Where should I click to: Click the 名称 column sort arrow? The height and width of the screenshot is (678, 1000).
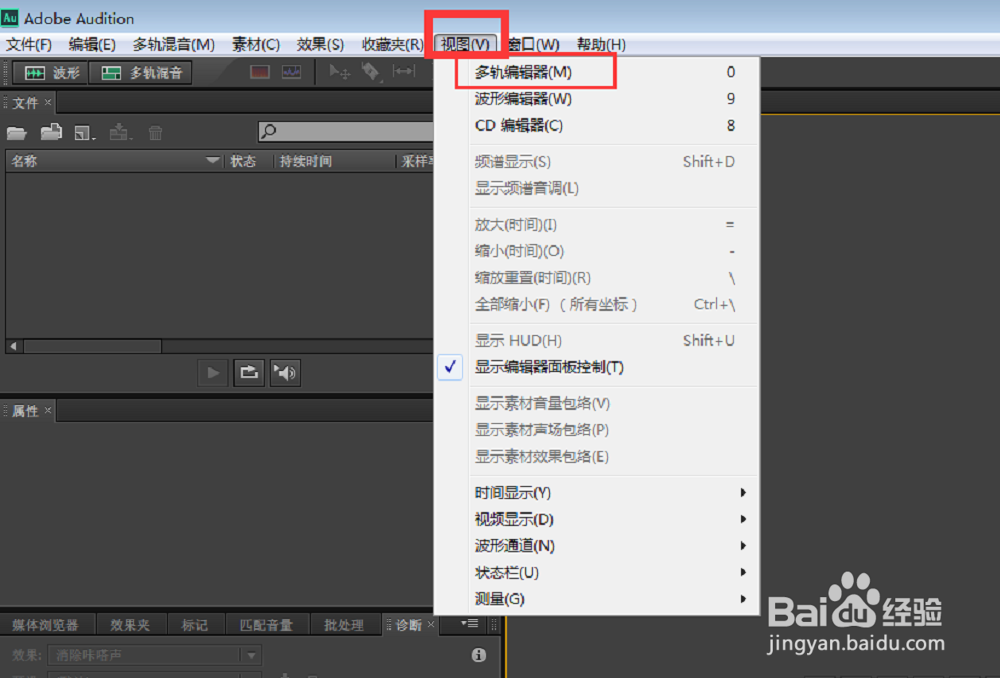[x=213, y=161]
